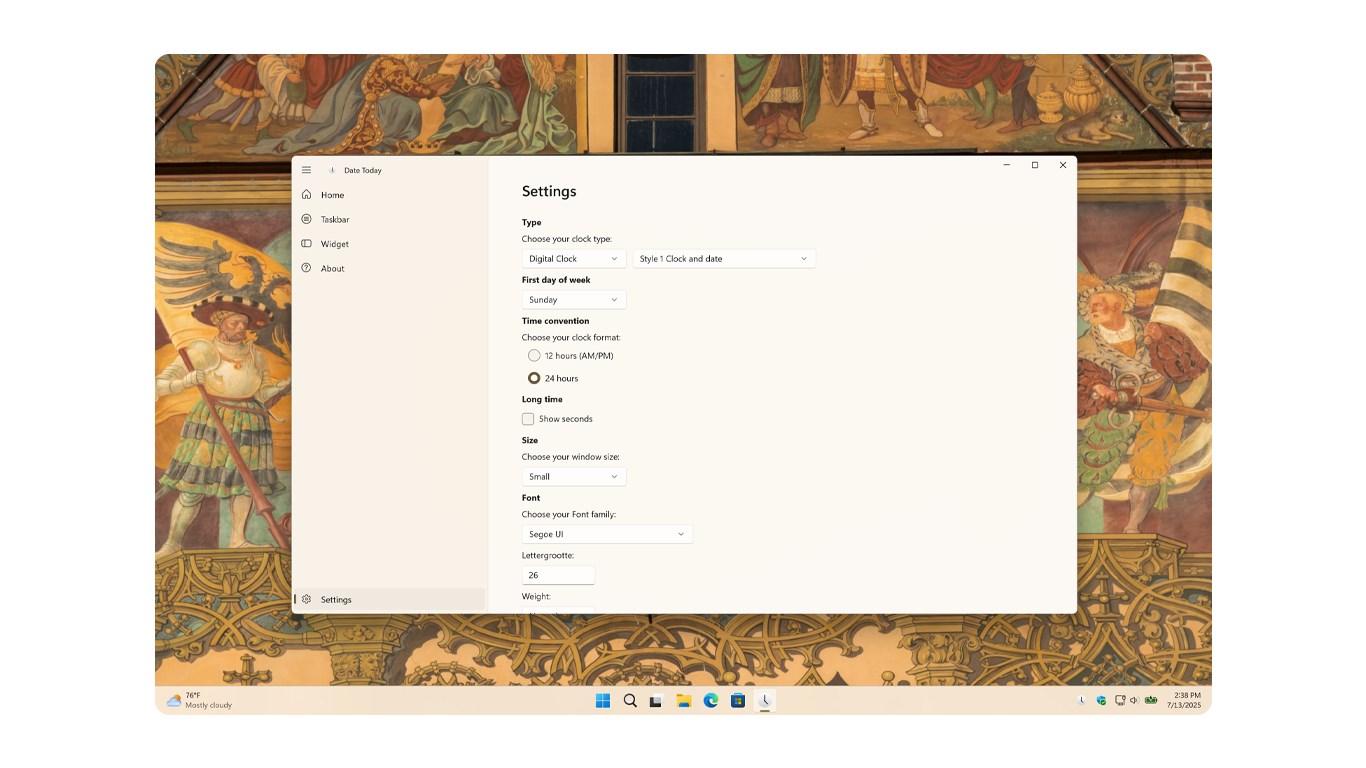Open network status tray icon
Viewport: 1366px width, 768px height.
point(1120,700)
